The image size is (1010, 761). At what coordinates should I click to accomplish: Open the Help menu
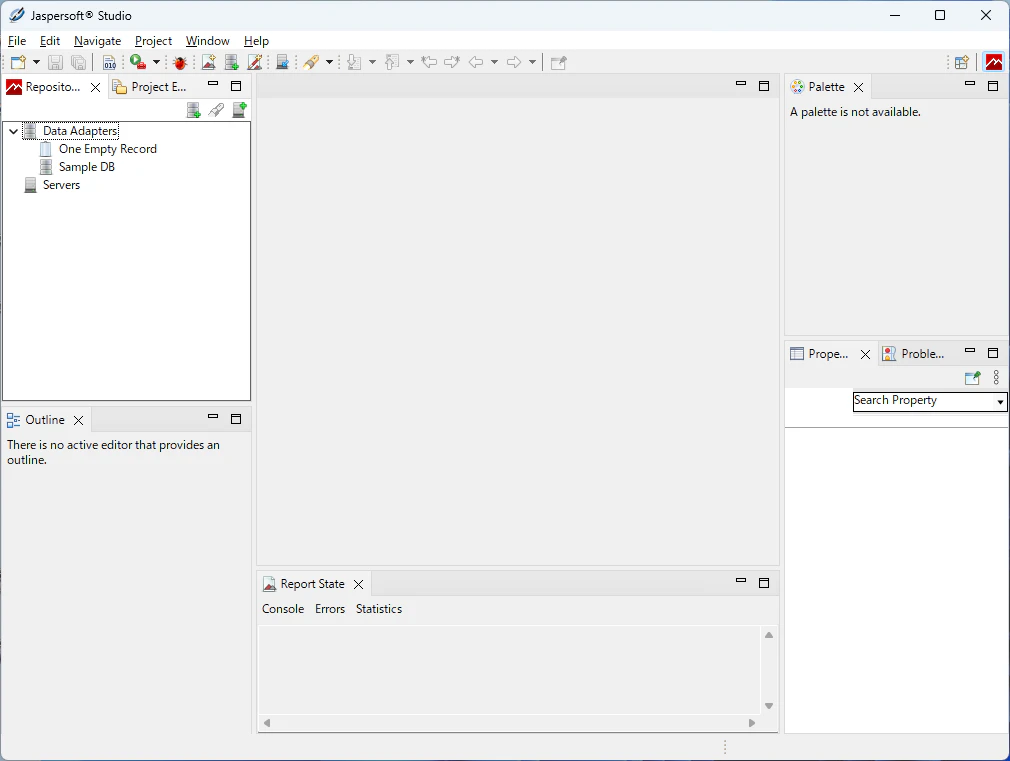tap(256, 41)
